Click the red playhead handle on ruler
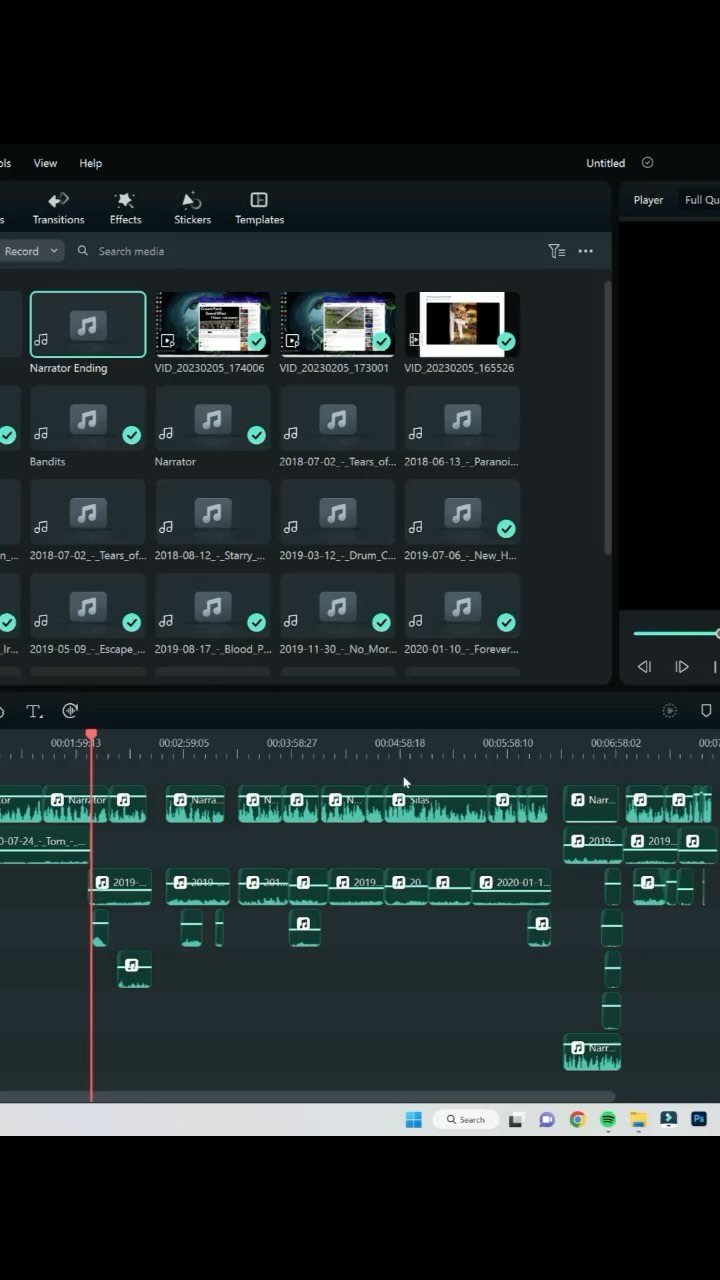The width and height of the screenshot is (720, 1280). point(91,735)
